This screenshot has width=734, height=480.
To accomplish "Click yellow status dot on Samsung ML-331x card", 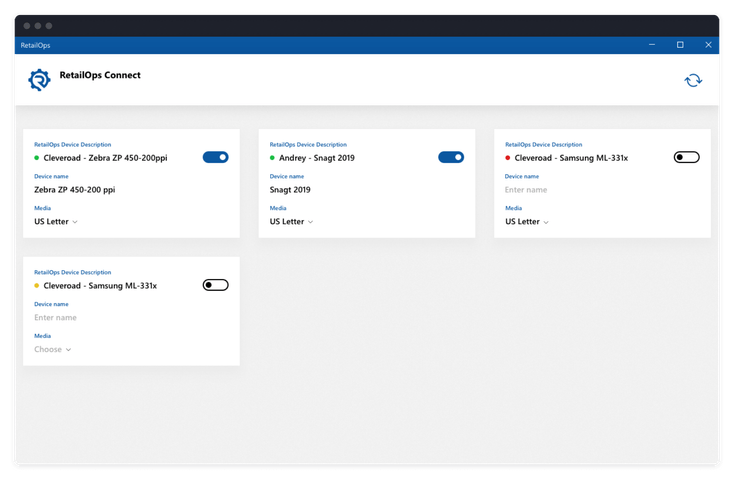I will click(37, 286).
